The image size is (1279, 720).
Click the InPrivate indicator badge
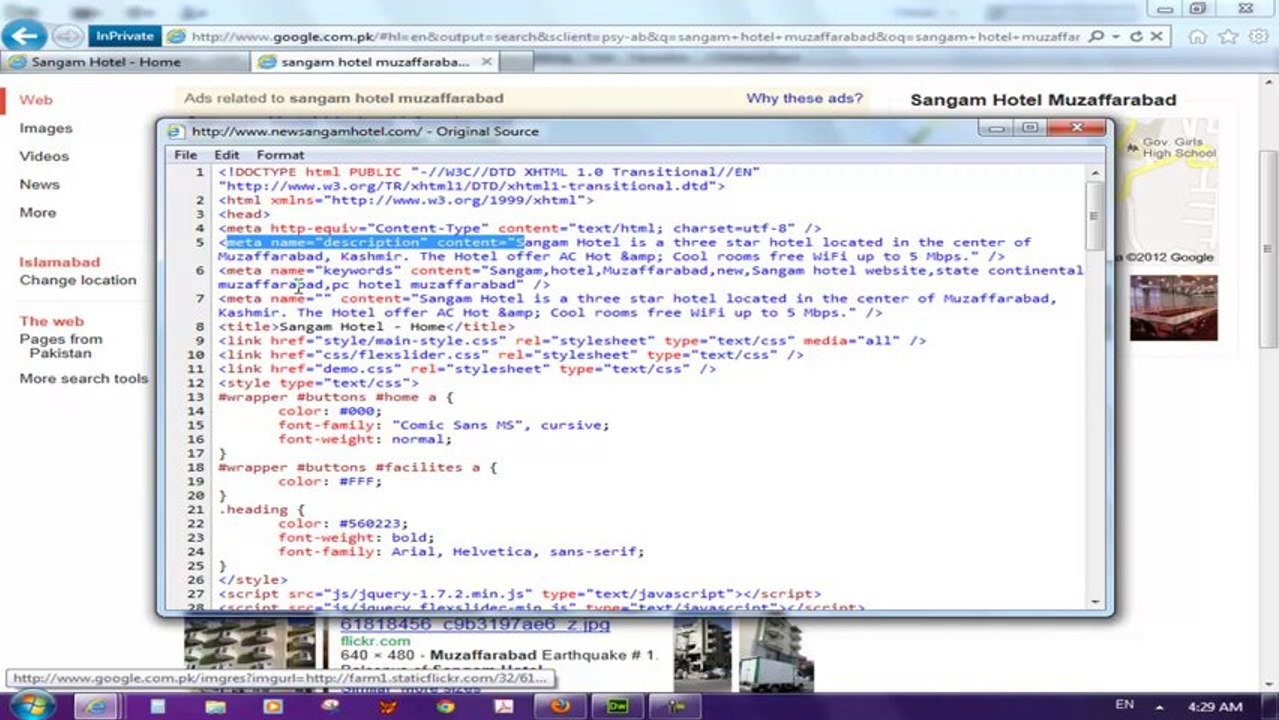[x=125, y=36]
